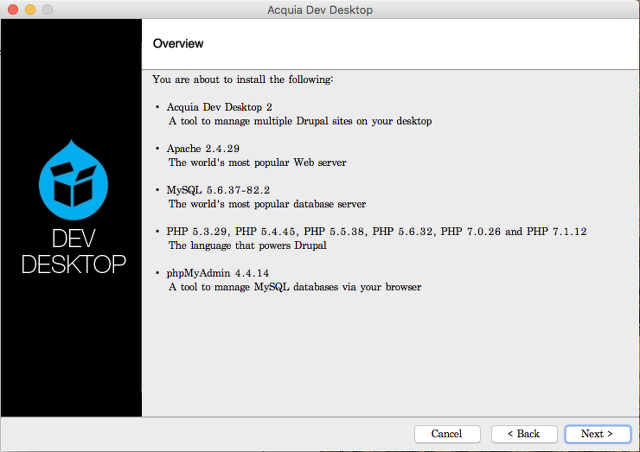The image size is (640, 452).
Task: Click 'A tool to manage multiple Drupal sites' text
Action: coord(300,121)
